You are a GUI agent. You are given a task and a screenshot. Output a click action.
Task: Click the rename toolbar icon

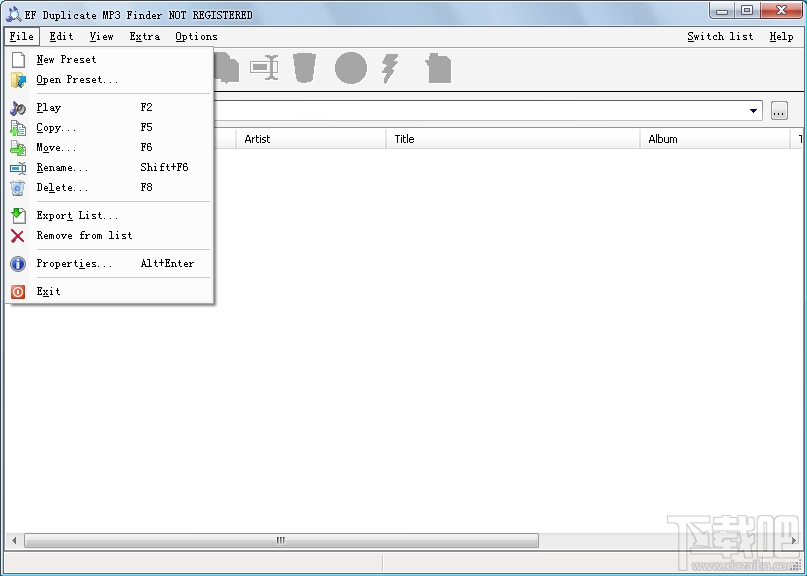[263, 68]
